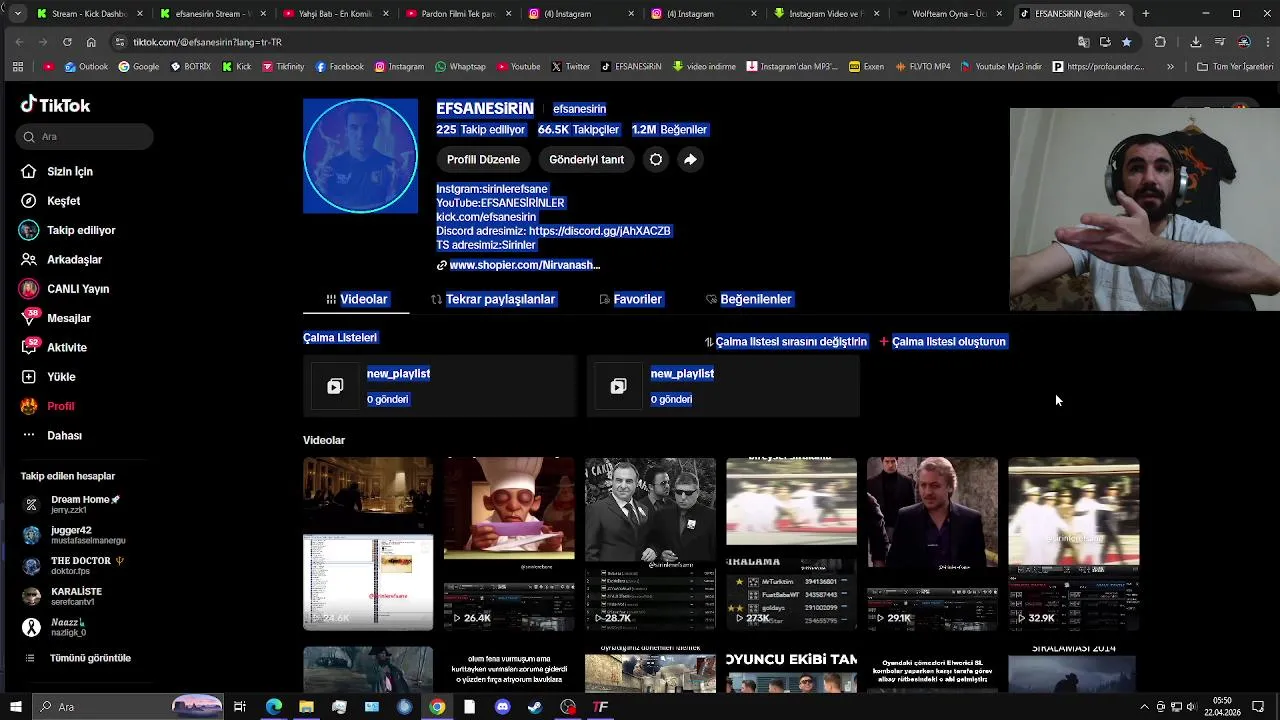Switch to Stream - Kick Dashboard tab
This screenshot has height=720, width=1280.
[89, 14]
